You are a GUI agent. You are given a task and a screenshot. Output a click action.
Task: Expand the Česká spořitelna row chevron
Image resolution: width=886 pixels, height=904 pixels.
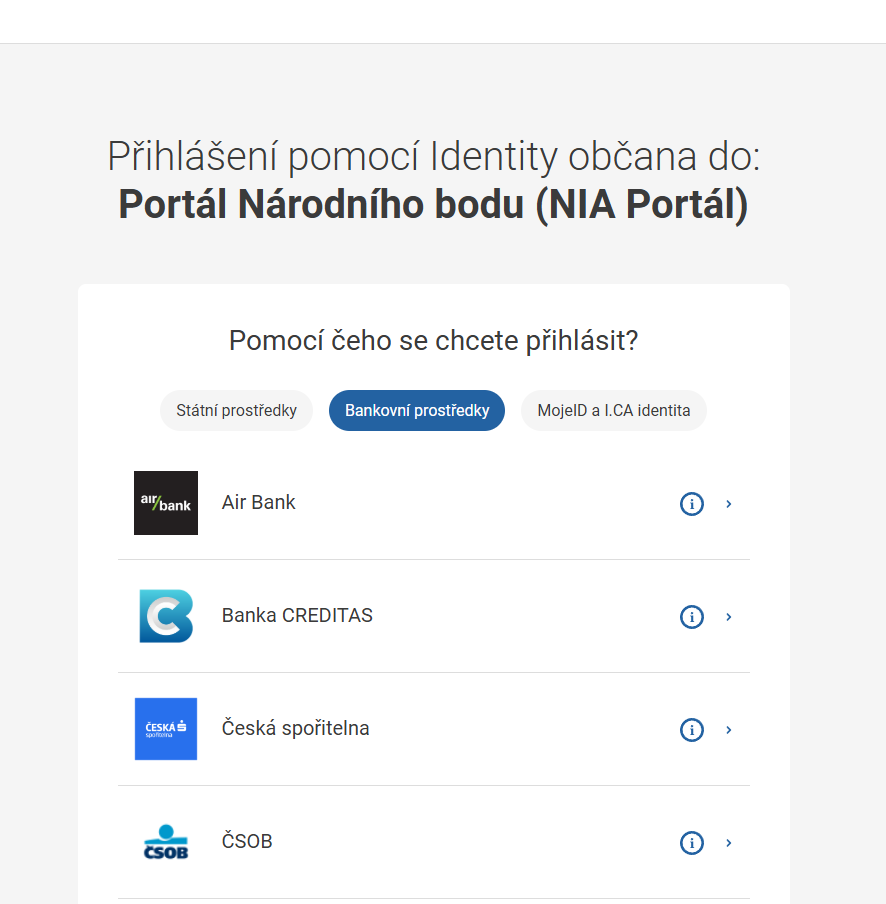tap(729, 730)
